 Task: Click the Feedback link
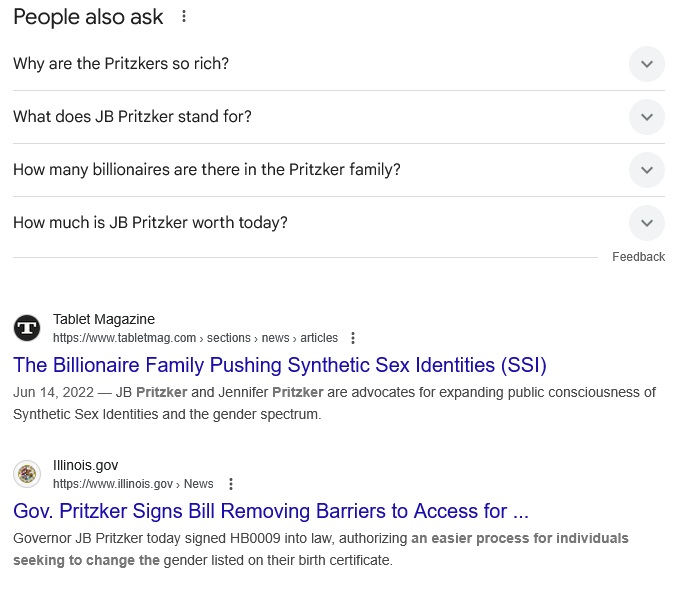tap(638, 257)
